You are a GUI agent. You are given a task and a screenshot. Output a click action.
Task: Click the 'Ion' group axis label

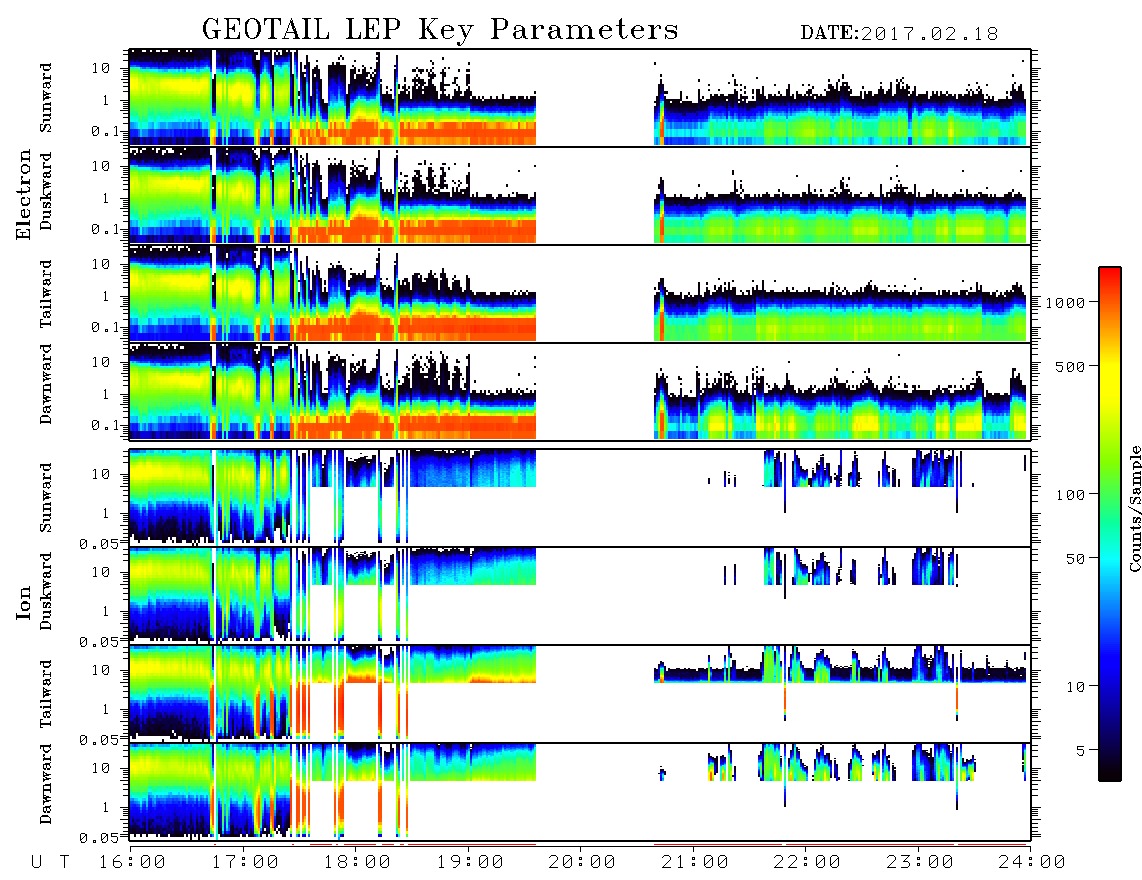tap(23, 602)
